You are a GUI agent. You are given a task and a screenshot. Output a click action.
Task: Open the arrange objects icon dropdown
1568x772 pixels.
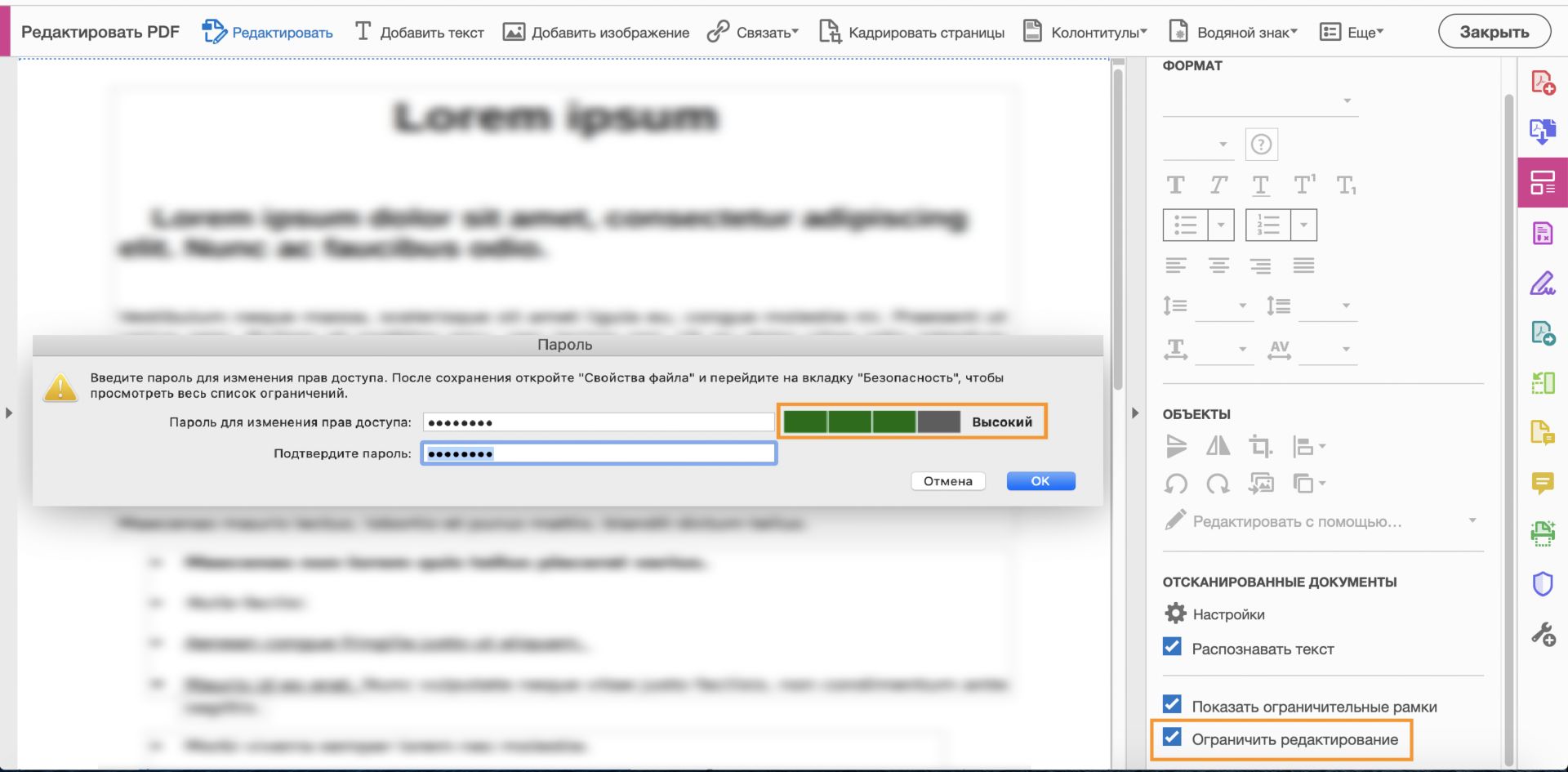1308,484
